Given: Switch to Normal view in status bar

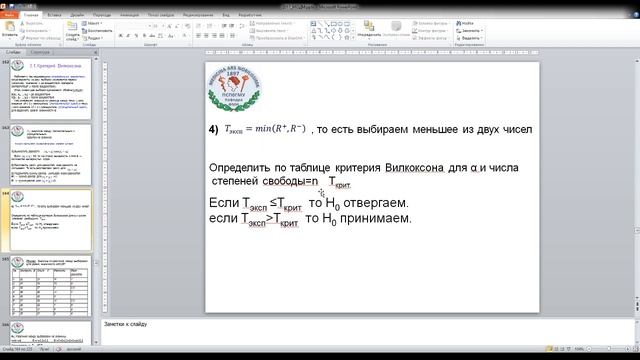Looking at the screenshot, I should coord(549,349).
